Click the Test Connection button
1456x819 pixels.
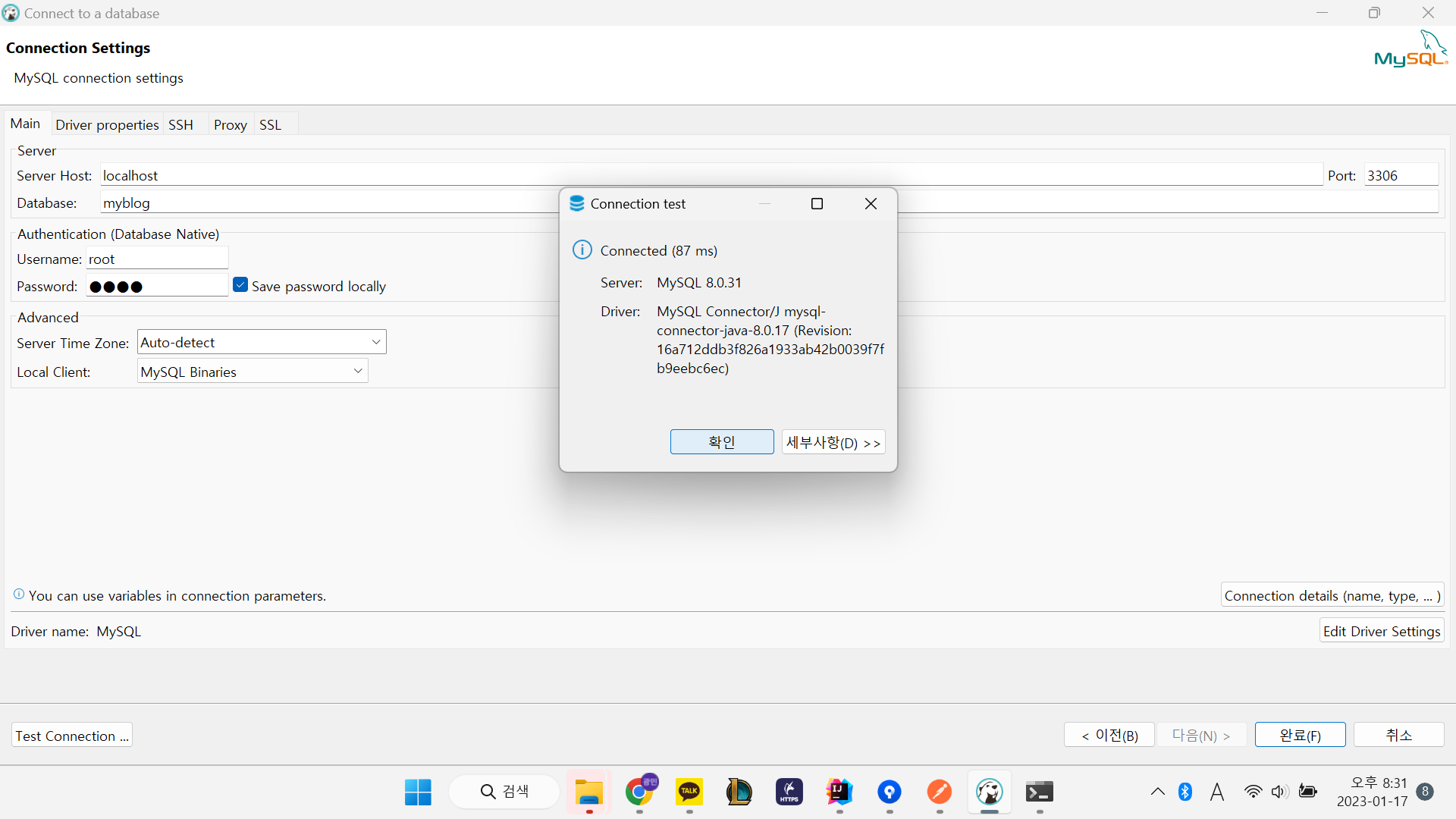point(72,736)
